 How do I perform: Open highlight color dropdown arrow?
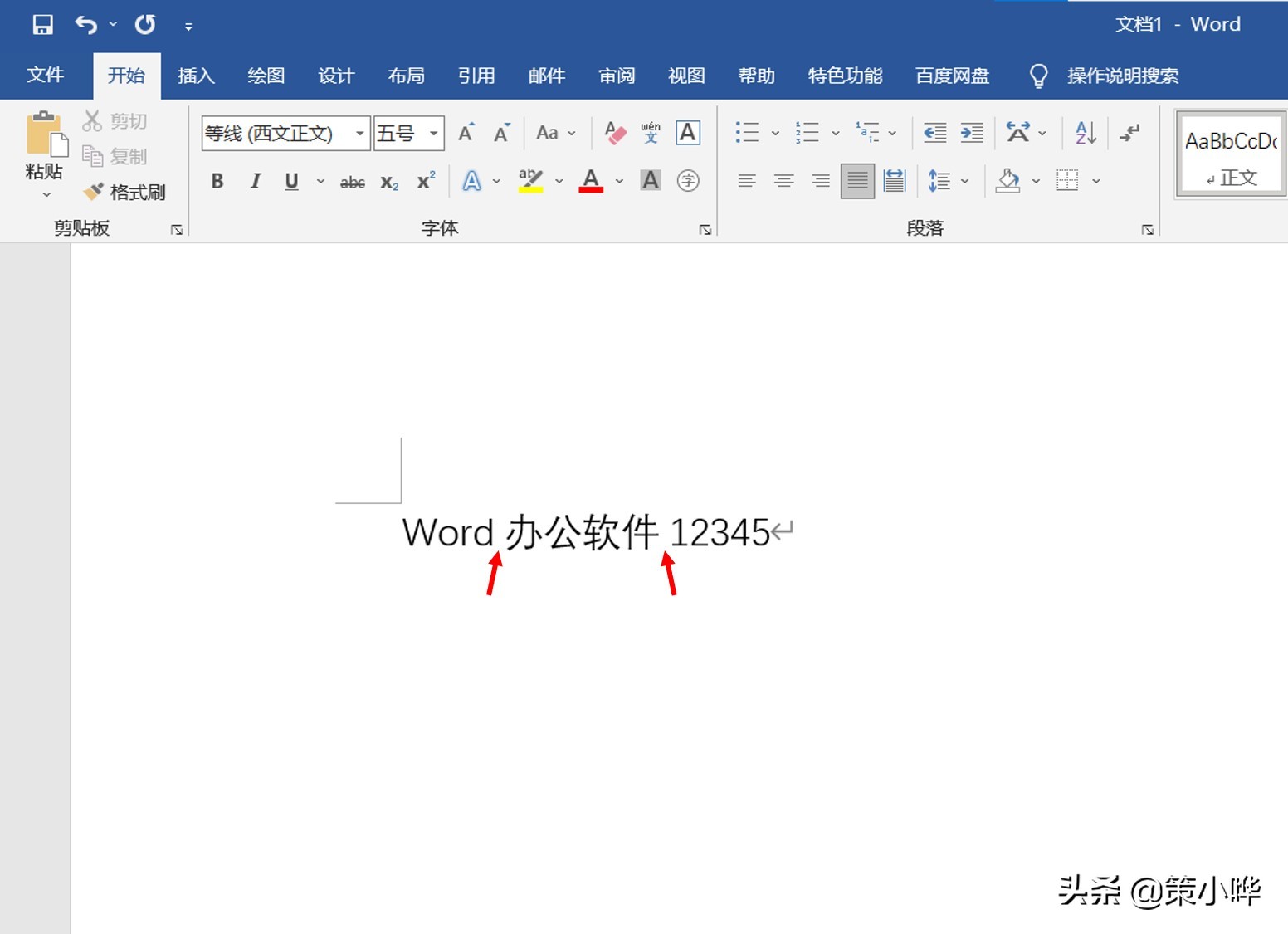[x=559, y=181]
